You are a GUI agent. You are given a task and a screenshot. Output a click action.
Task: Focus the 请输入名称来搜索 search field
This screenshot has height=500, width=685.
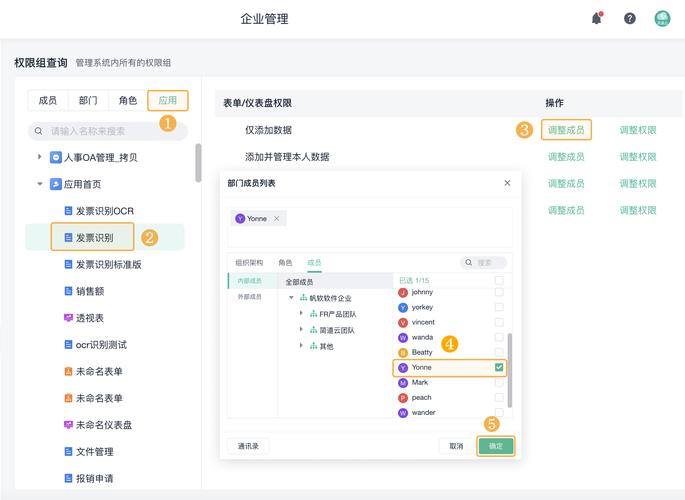pyautogui.click(x=107, y=131)
